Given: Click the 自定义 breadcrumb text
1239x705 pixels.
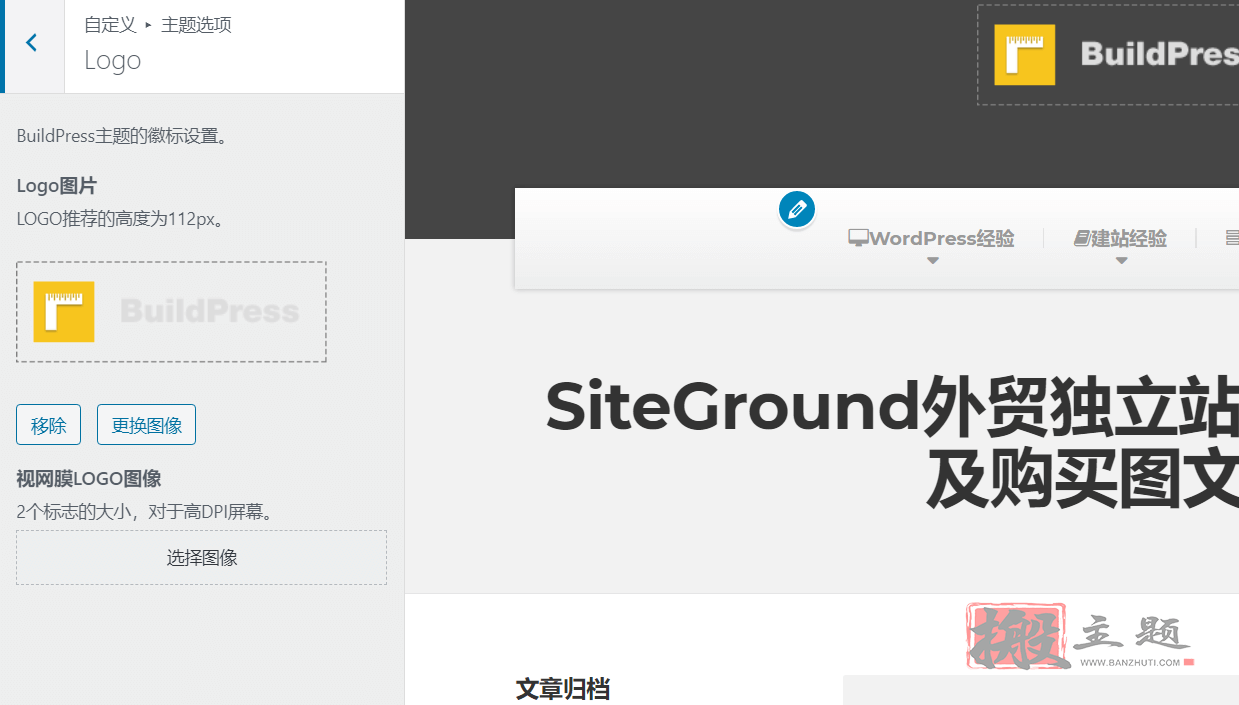Looking at the screenshot, I should (x=110, y=25).
